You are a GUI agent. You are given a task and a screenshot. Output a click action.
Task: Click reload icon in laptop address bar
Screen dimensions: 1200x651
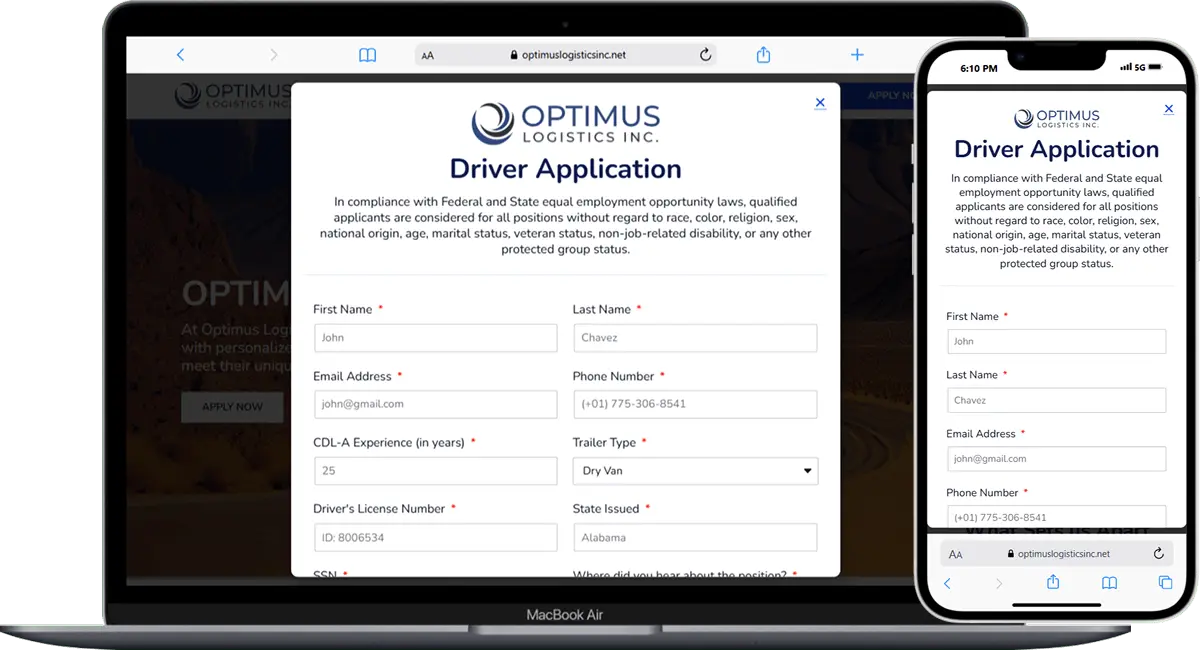click(x=705, y=55)
